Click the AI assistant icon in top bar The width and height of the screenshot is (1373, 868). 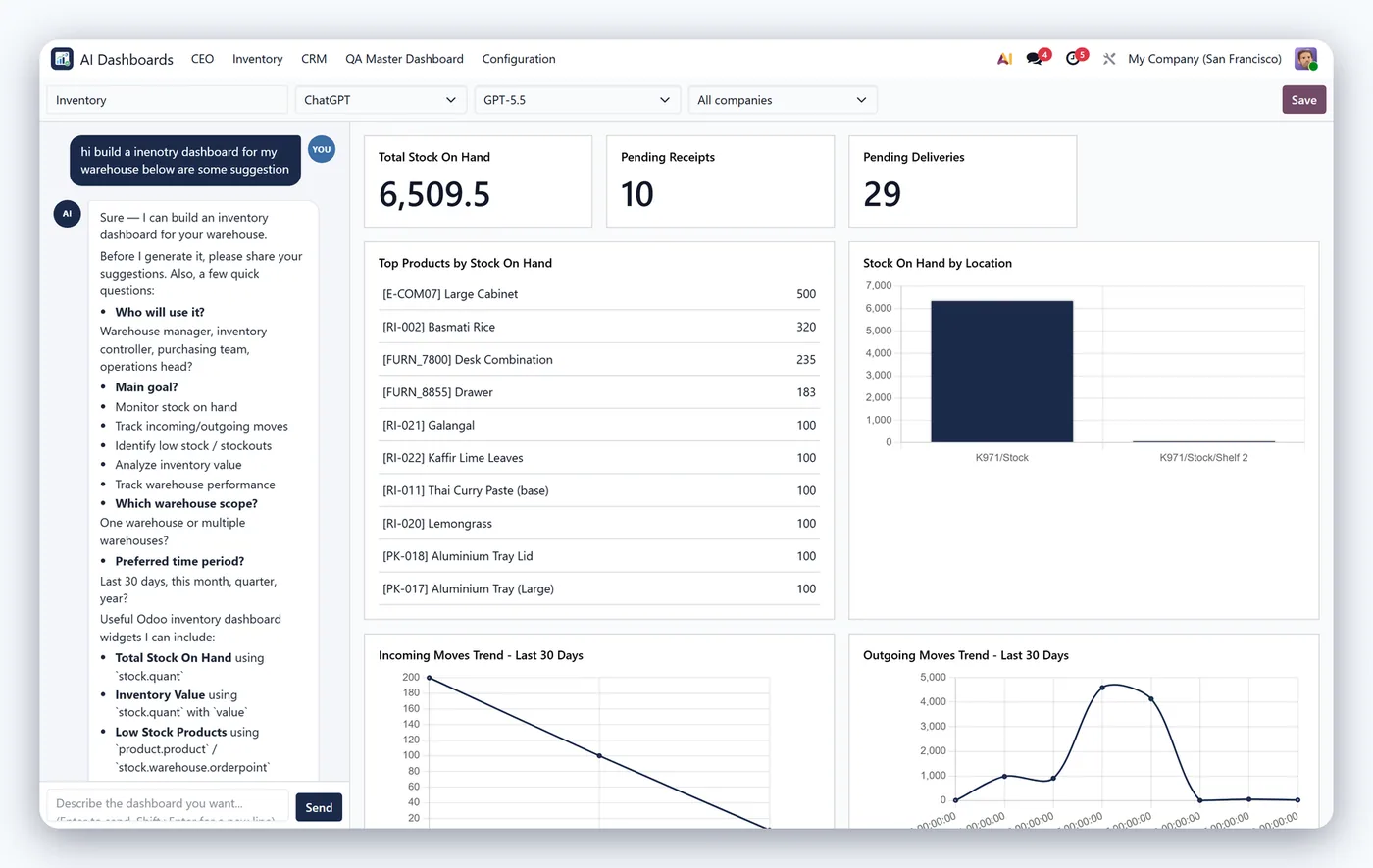[x=1004, y=59]
